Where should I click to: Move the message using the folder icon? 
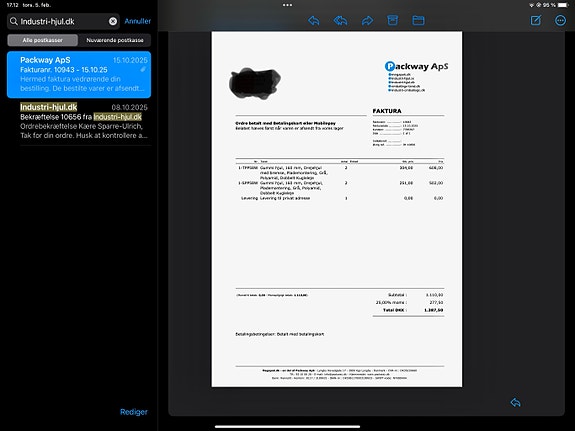click(418, 20)
